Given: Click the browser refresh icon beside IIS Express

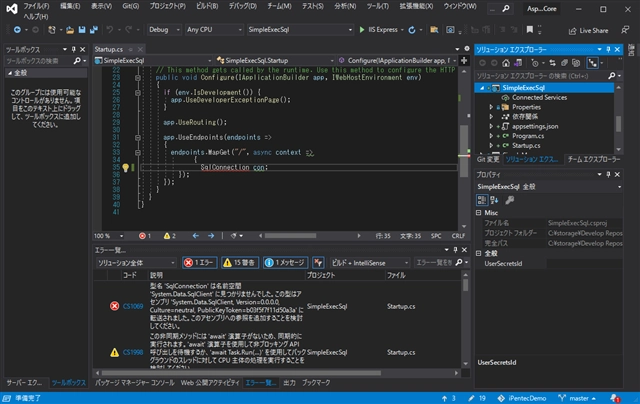Looking at the screenshot, I should (x=412, y=30).
